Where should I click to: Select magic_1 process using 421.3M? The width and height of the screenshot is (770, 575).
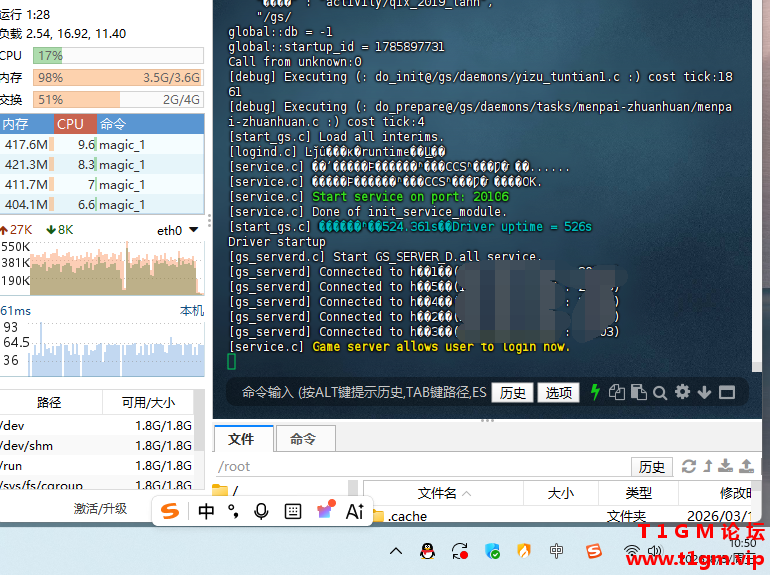(102, 164)
